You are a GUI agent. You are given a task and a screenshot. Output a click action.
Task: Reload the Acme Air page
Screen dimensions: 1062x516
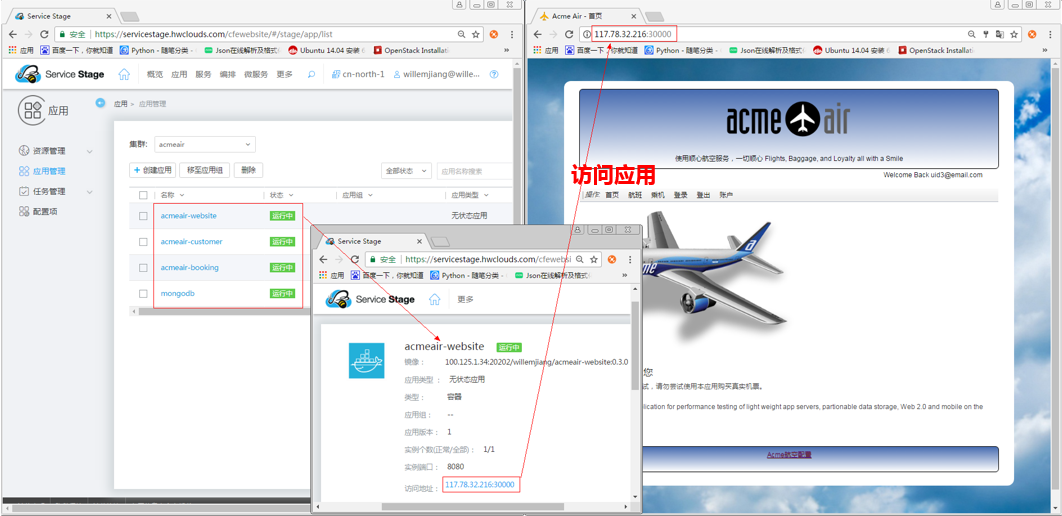[570, 34]
